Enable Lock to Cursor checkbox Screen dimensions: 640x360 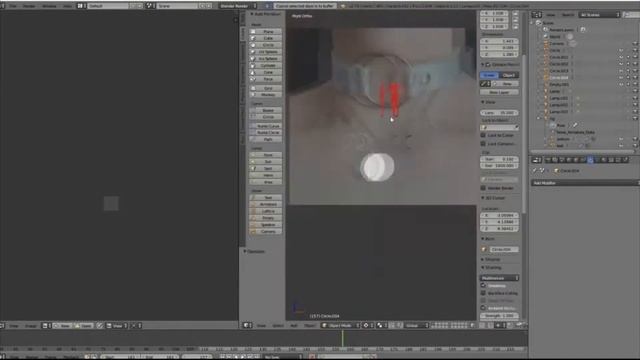pos(483,135)
